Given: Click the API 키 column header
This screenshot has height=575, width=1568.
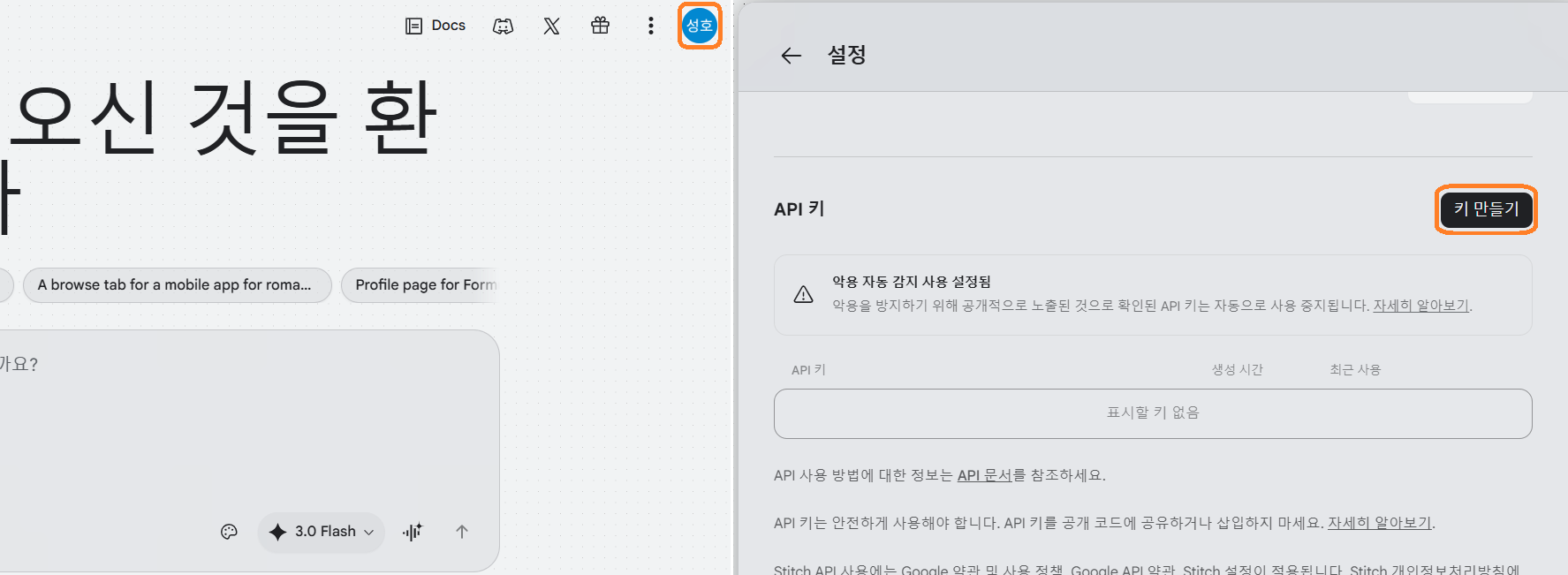Looking at the screenshot, I should coord(808,370).
